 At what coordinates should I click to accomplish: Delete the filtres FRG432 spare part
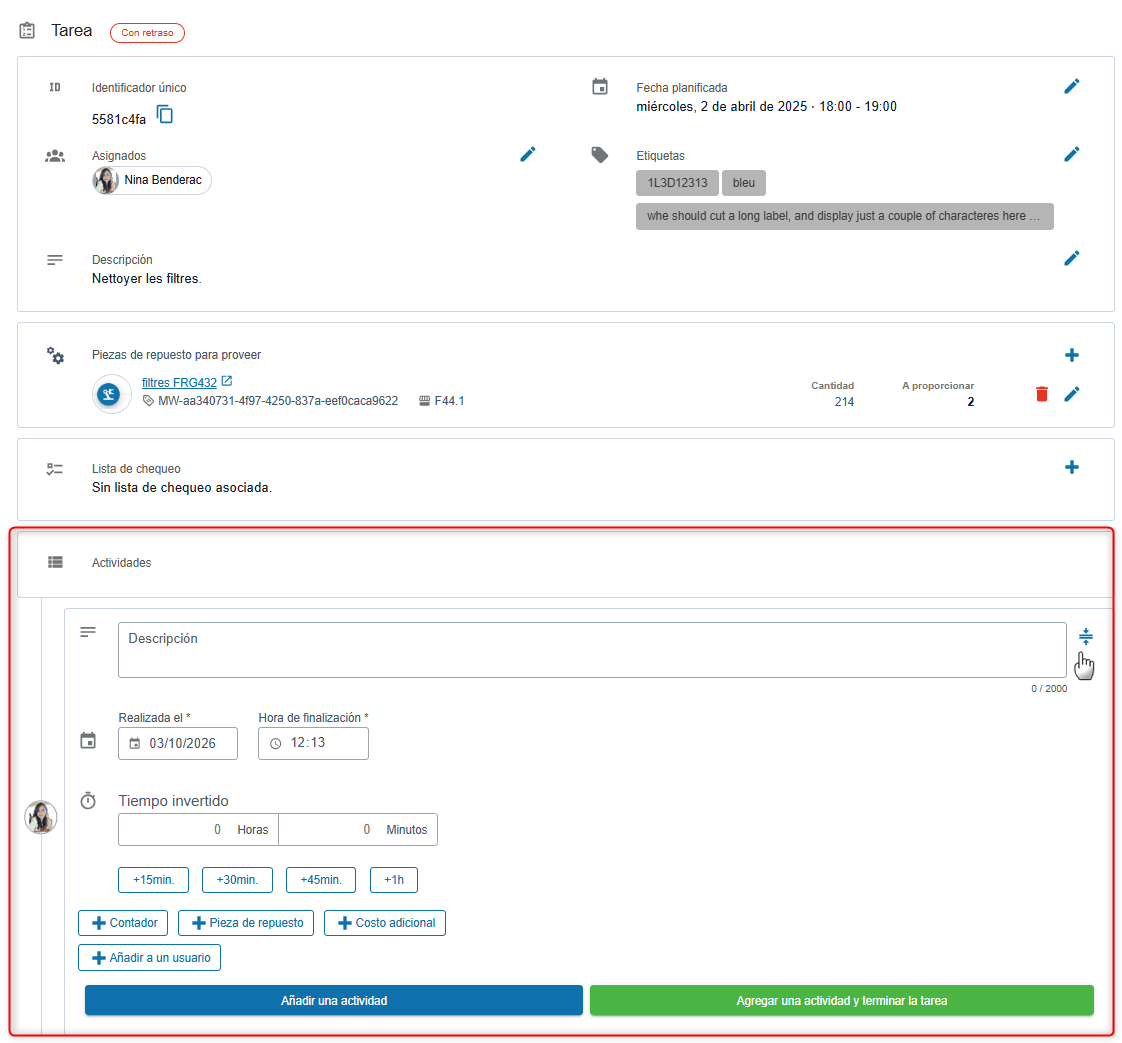(x=1041, y=394)
